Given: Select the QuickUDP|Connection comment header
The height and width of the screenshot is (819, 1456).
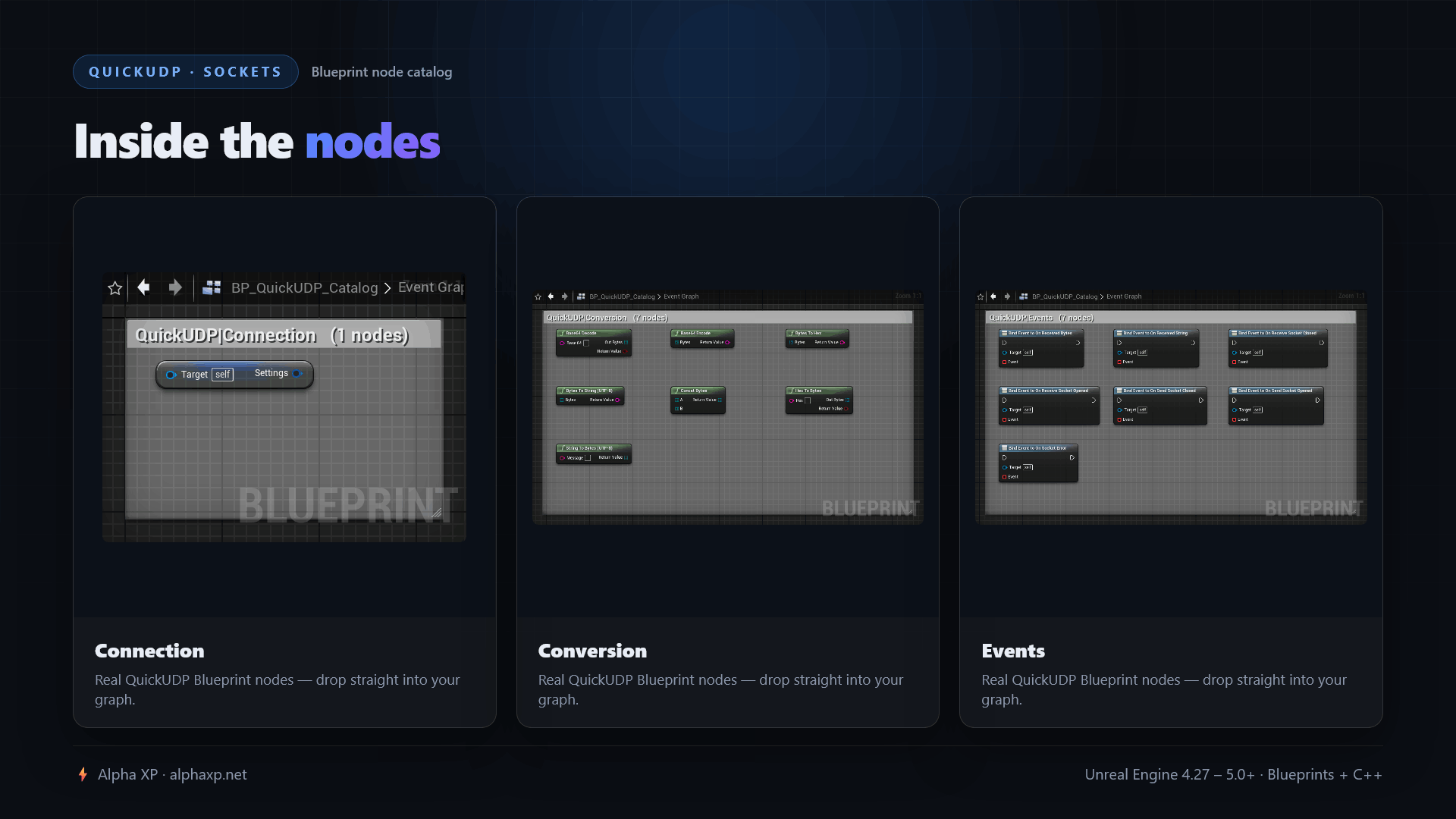Looking at the screenshot, I should tap(284, 334).
